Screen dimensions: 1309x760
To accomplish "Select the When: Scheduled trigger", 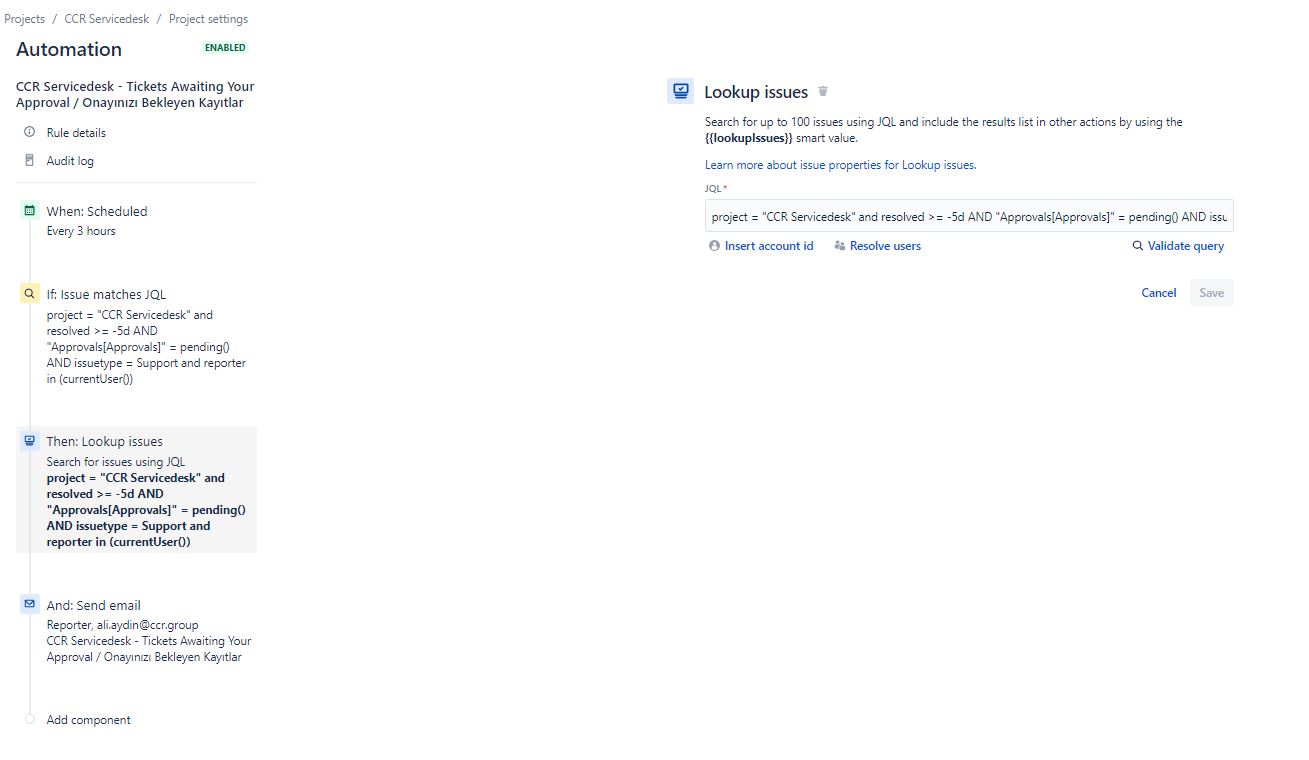I will pyautogui.click(x=96, y=212).
